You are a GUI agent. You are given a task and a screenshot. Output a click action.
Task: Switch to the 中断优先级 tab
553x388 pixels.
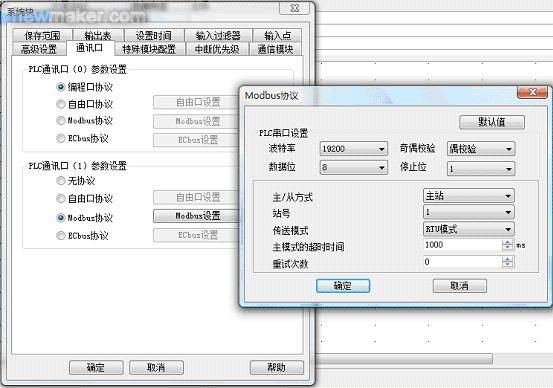tap(217, 49)
